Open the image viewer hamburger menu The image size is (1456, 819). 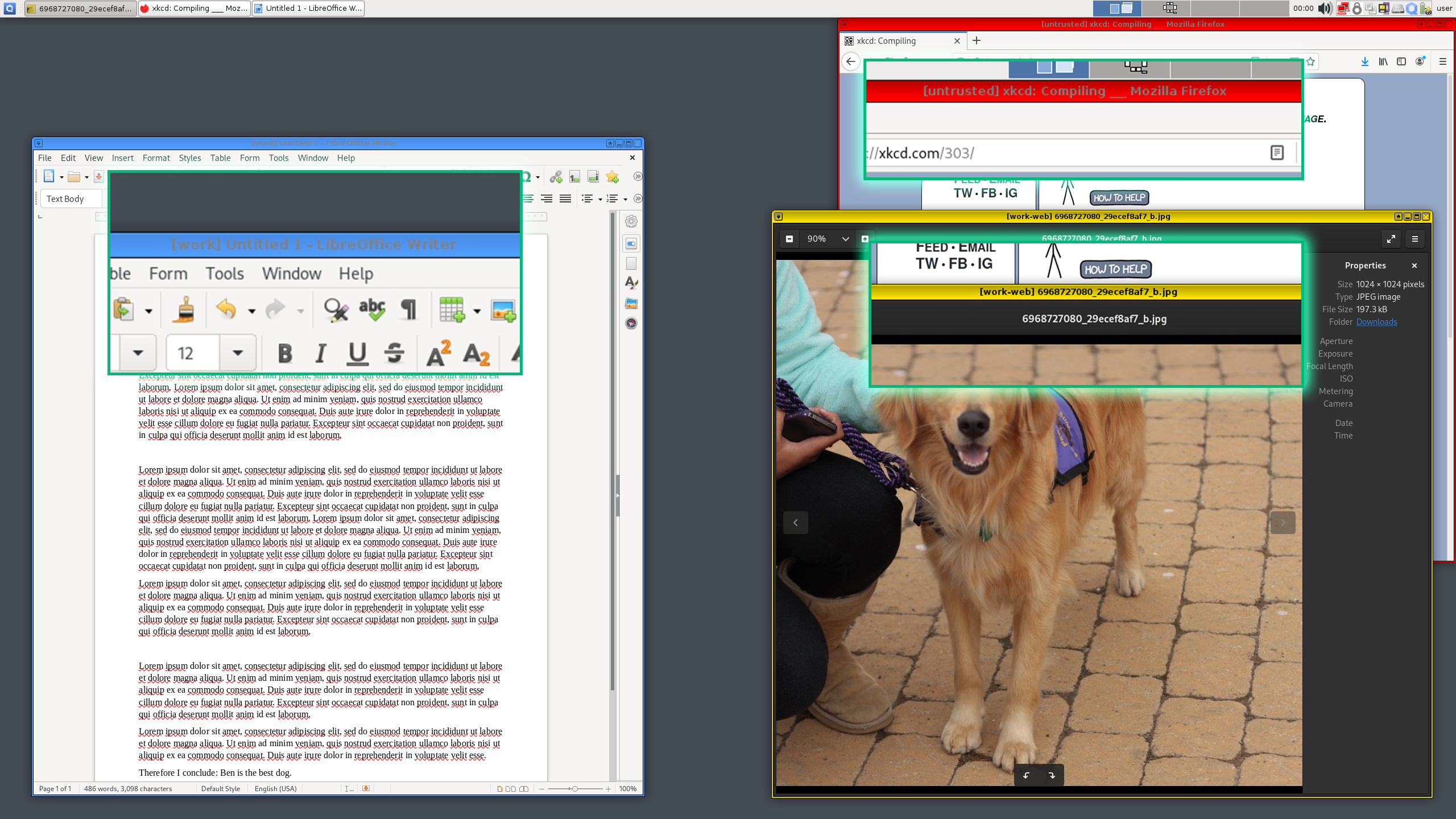coord(1415,239)
